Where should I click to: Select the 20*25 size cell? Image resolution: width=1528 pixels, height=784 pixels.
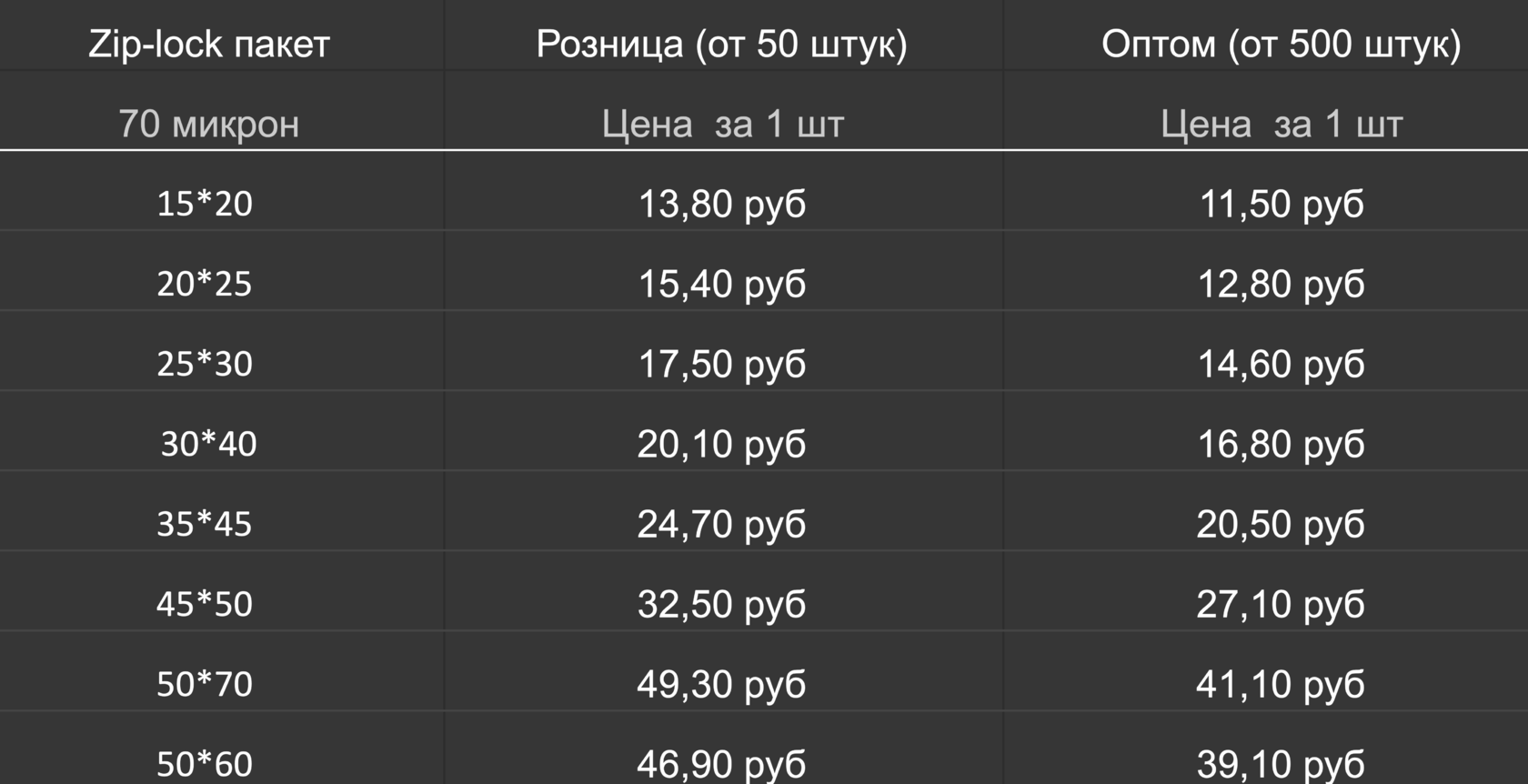coord(205,284)
